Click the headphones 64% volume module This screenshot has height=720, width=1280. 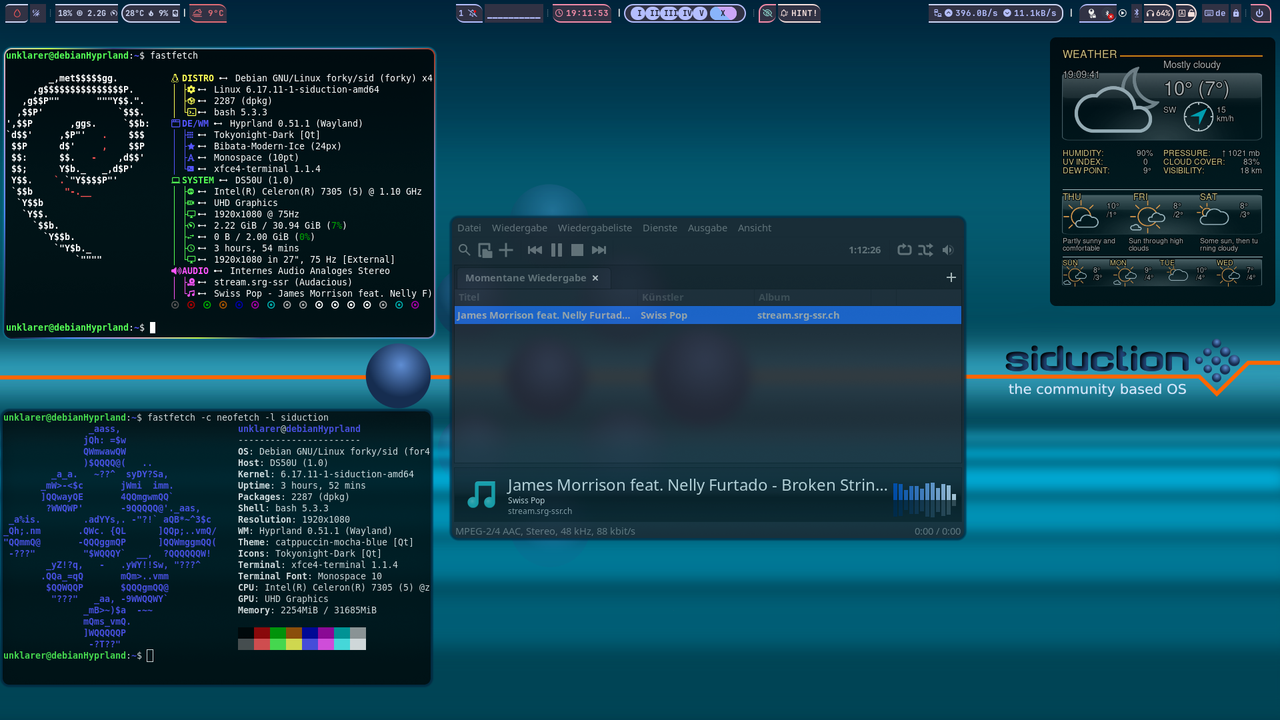click(x=1160, y=13)
